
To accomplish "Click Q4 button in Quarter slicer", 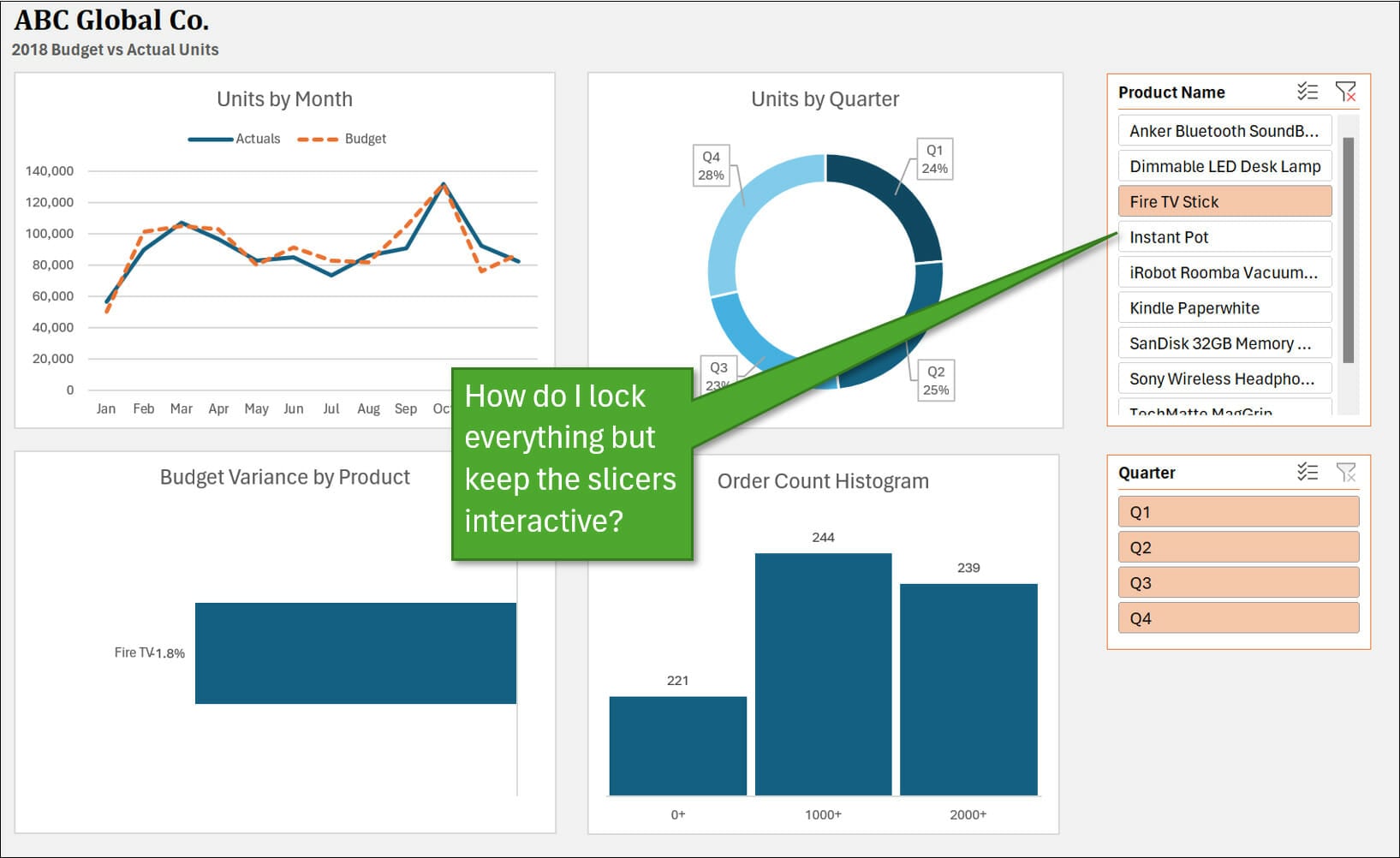I will [1237, 618].
